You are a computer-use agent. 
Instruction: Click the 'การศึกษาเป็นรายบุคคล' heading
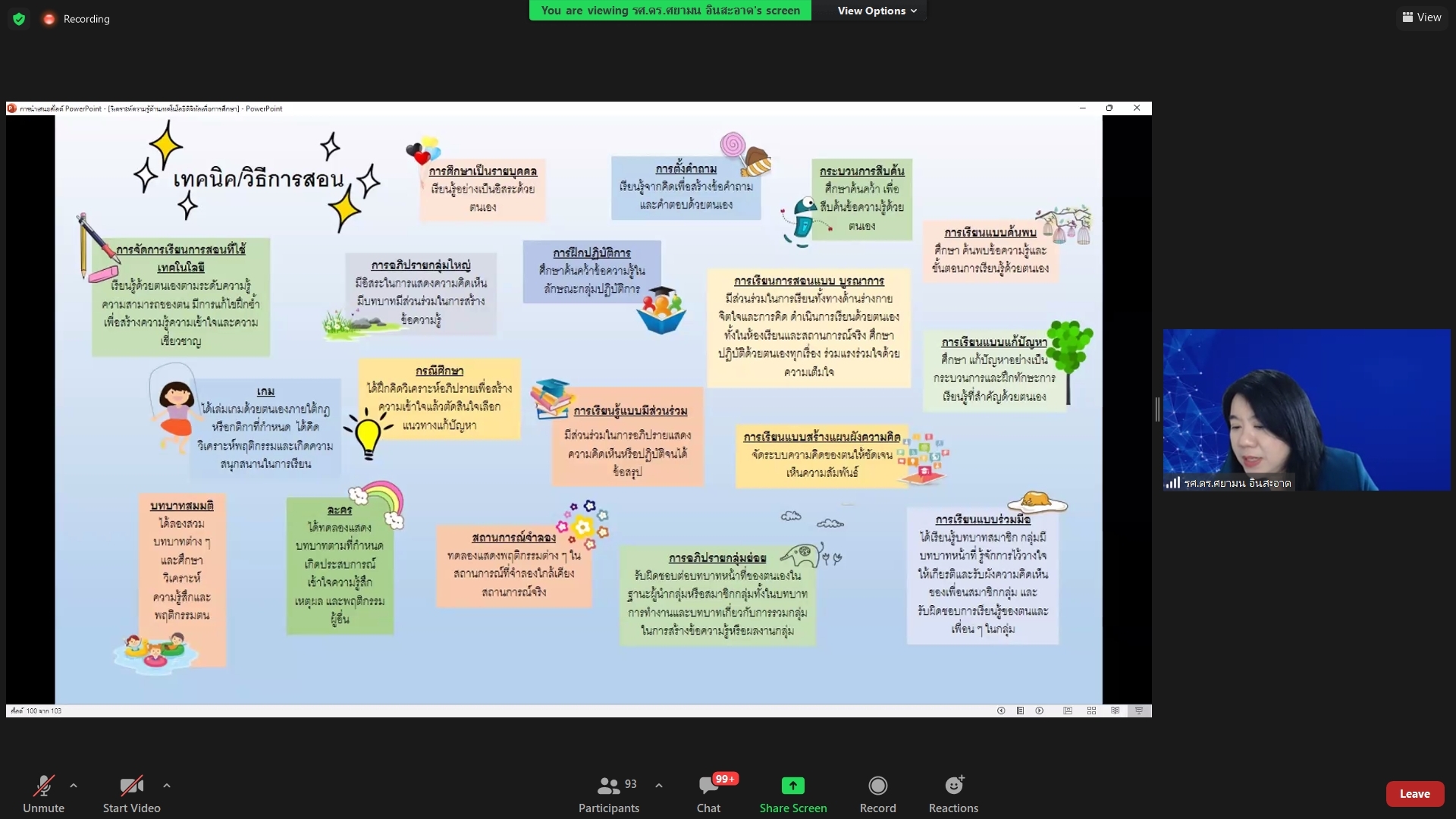(483, 171)
